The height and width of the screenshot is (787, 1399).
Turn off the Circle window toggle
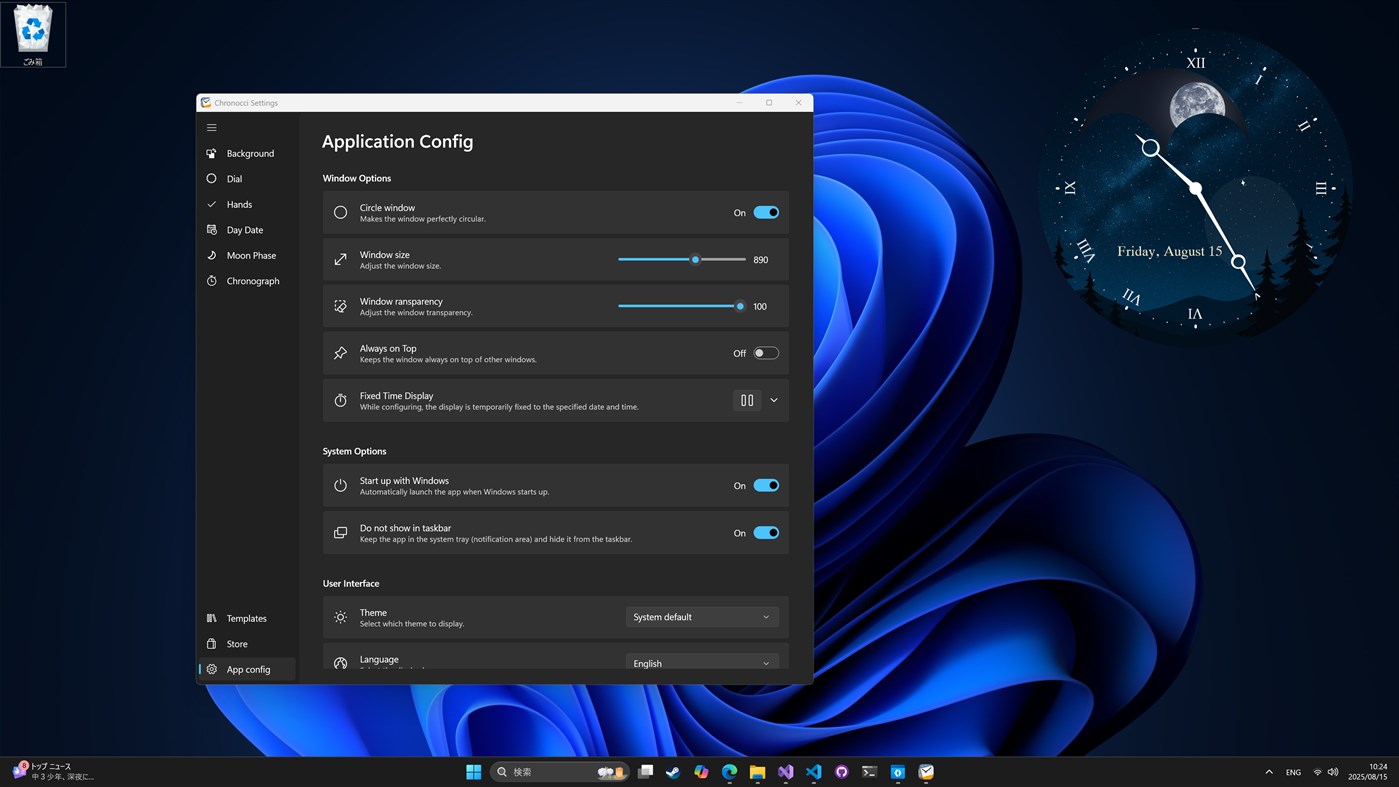pos(766,213)
